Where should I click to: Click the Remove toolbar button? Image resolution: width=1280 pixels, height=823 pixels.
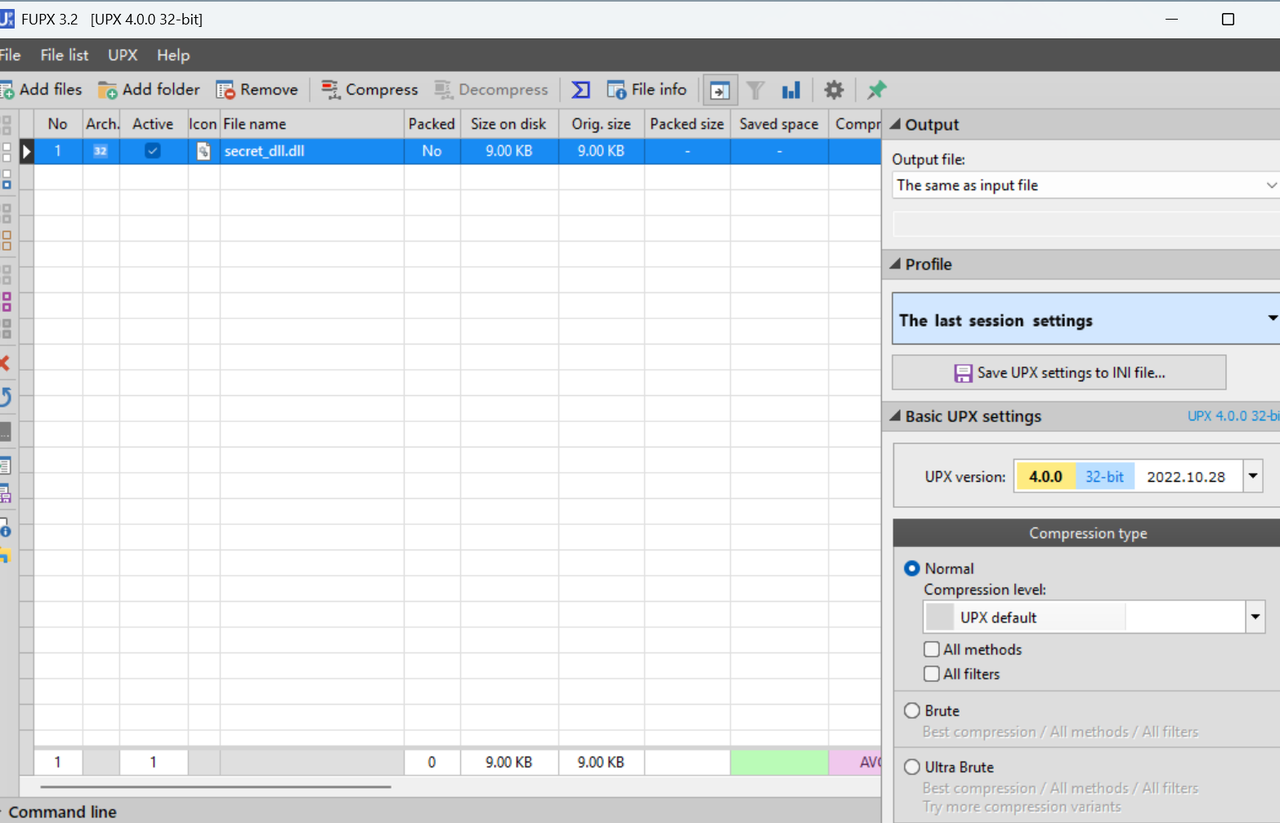[x=257, y=90]
